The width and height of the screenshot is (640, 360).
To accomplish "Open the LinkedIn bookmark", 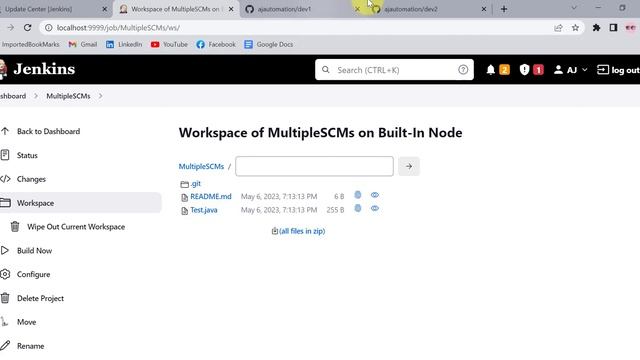I will pos(124,44).
